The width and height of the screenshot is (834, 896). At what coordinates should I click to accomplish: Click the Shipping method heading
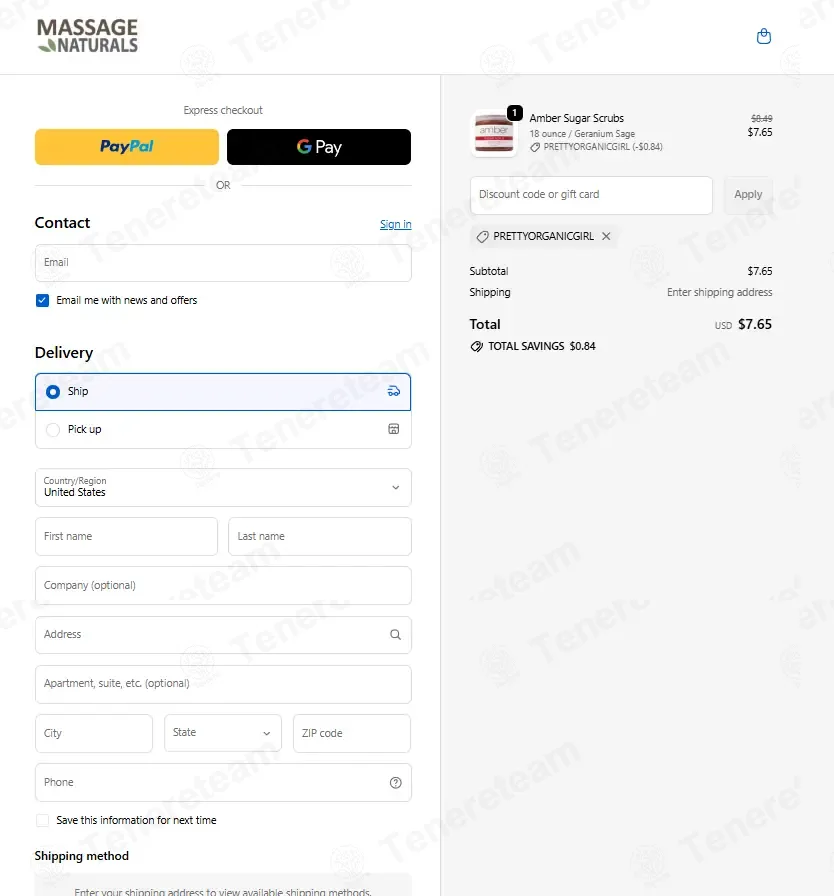tap(82, 856)
